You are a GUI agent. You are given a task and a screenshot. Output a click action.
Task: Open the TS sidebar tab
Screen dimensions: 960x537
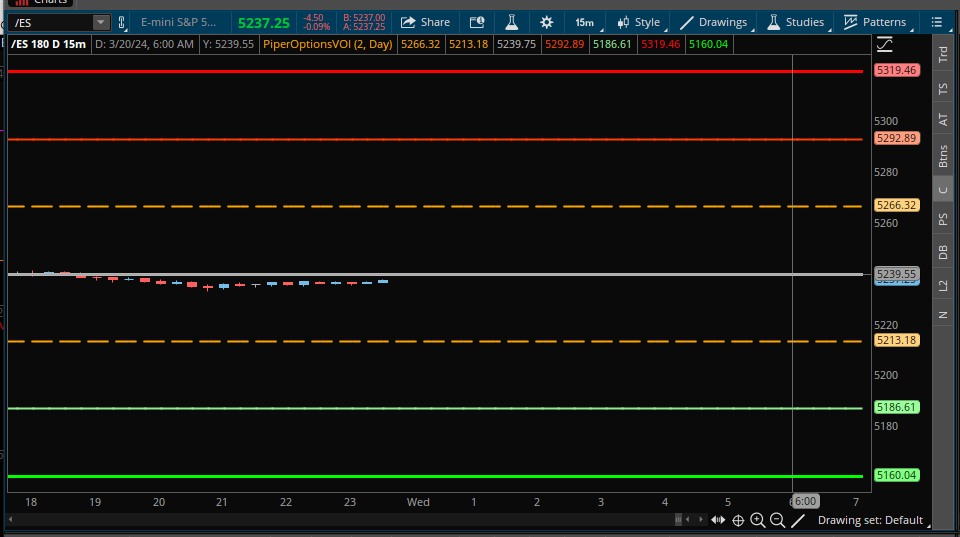943,89
